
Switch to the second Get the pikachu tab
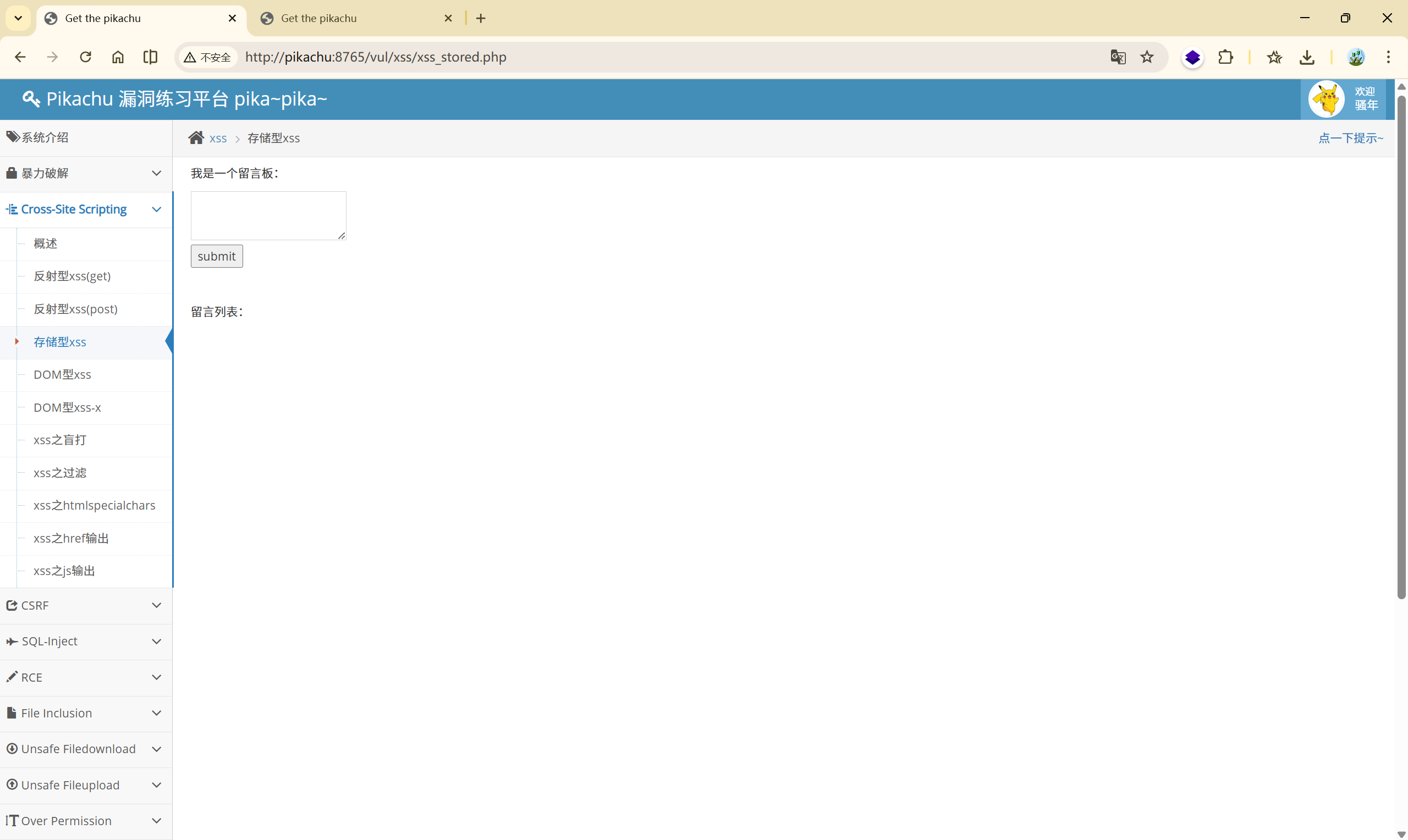[319, 18]
